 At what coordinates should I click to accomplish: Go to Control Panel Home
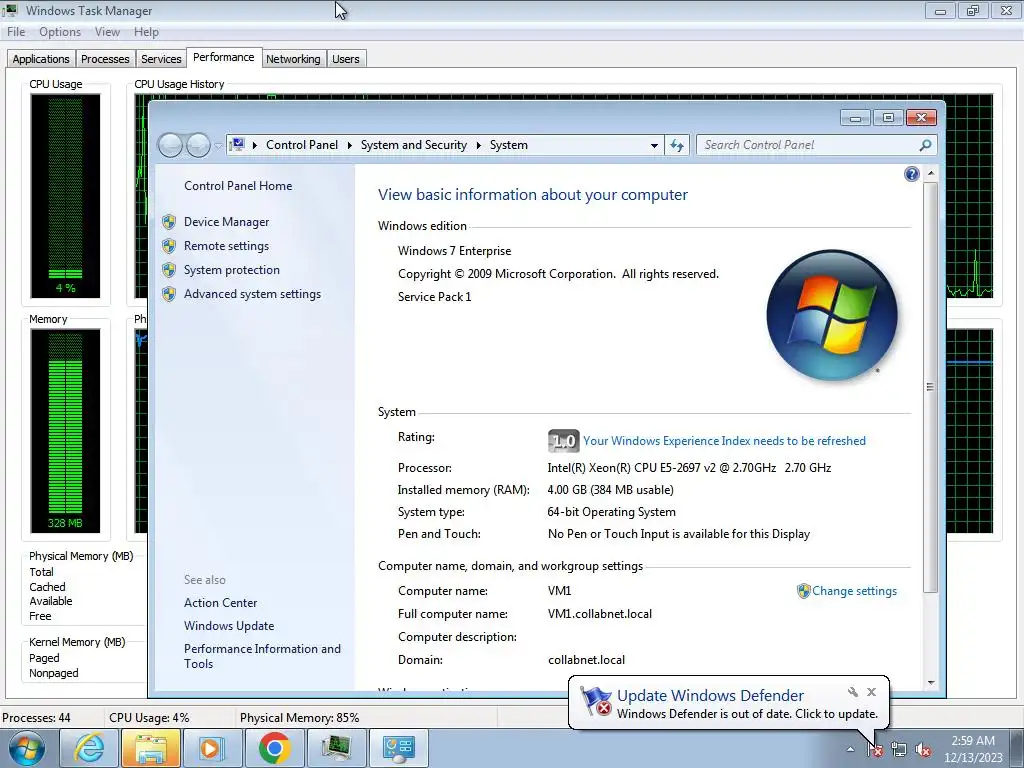[x=238, y=186]
